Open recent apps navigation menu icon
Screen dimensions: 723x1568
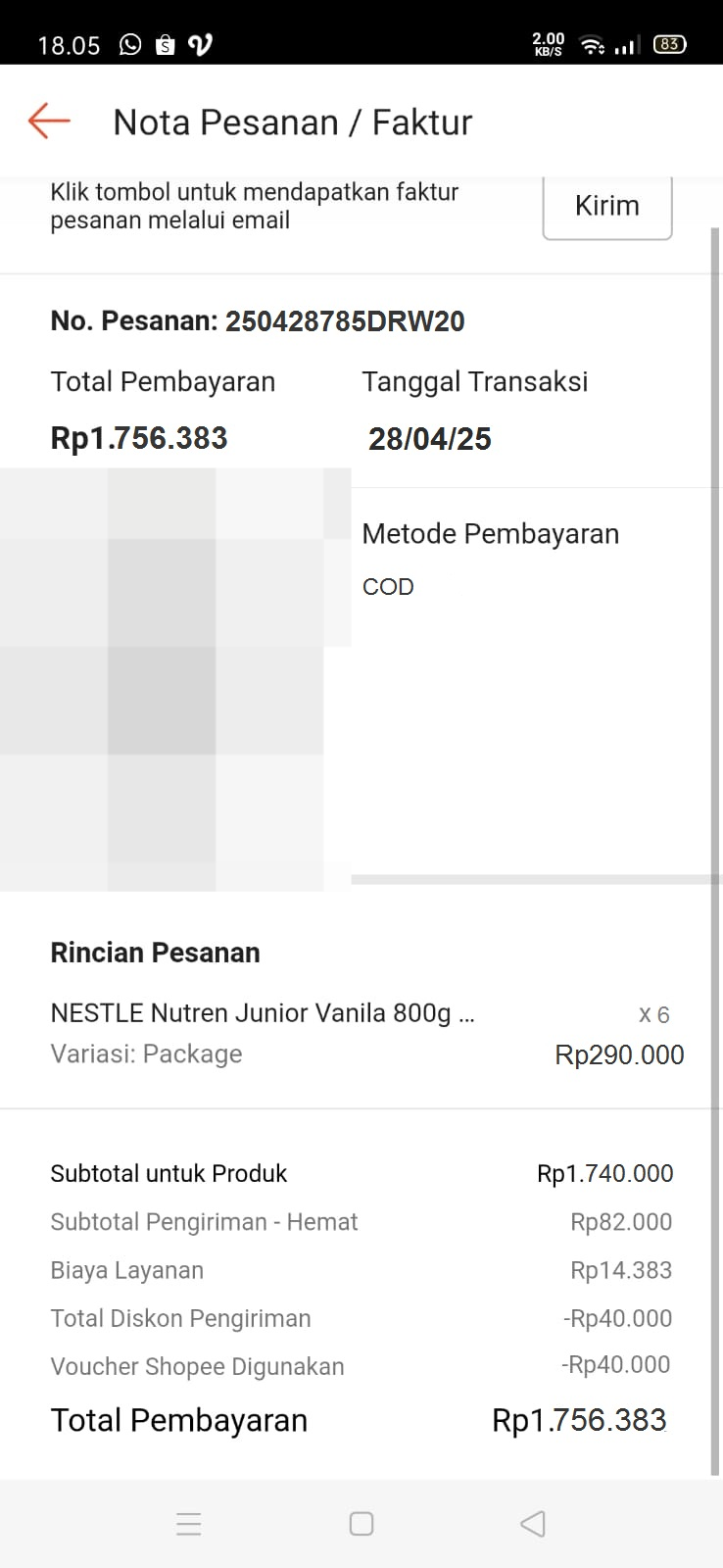pyautogui.click(x=189, y=1524)
